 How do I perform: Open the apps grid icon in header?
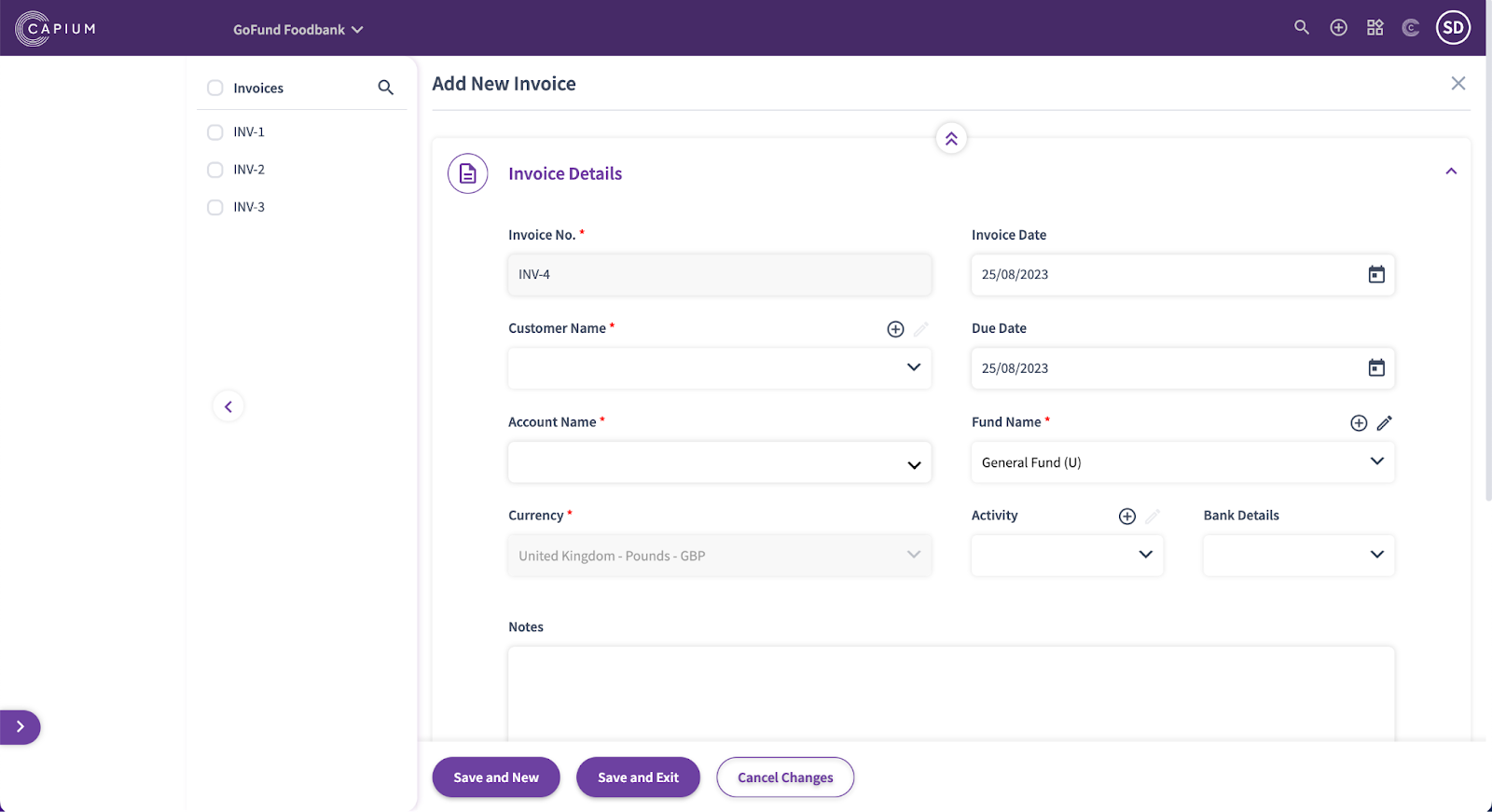click(1375, 28)
